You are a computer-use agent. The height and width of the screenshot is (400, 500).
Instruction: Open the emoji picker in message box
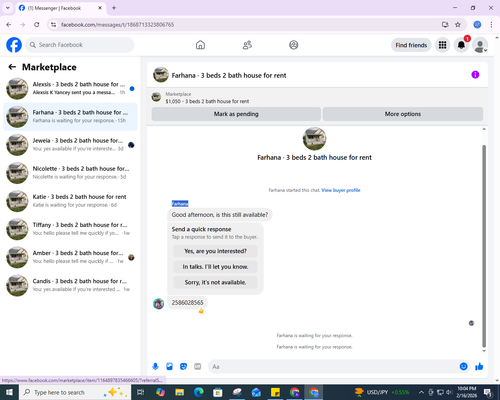click(x=463, y=367)
